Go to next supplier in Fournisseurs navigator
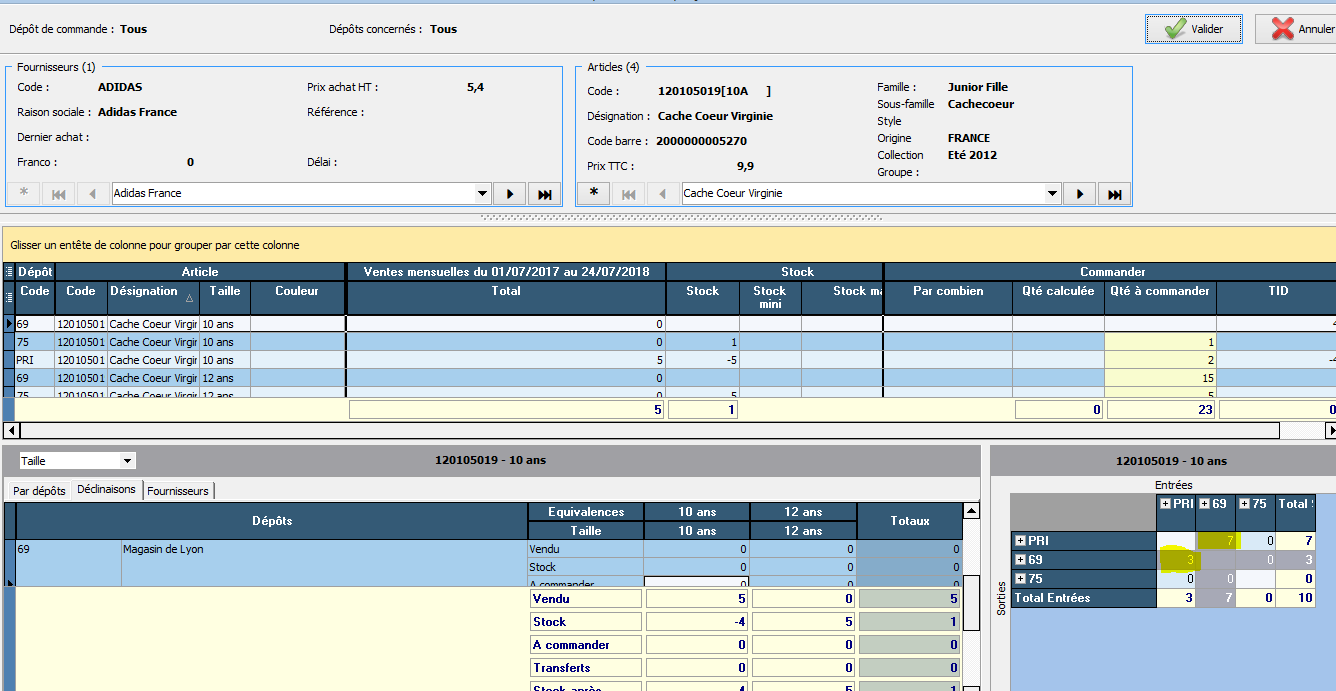This screenshot has height=691, width=1336. click(509, 194)
